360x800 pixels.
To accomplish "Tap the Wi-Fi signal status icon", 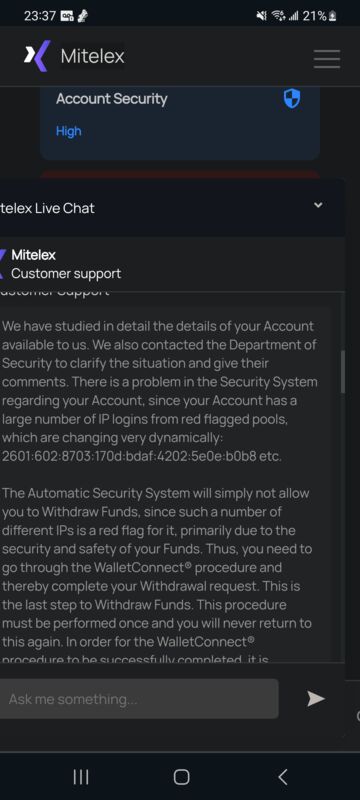I will point(278,16).
